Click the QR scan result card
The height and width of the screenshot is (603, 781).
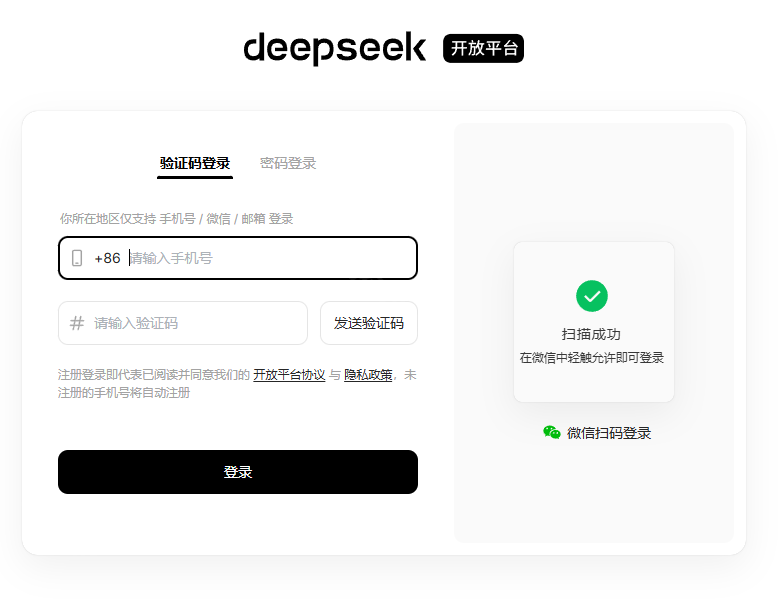pyautogui.click(x=594, y=322)
